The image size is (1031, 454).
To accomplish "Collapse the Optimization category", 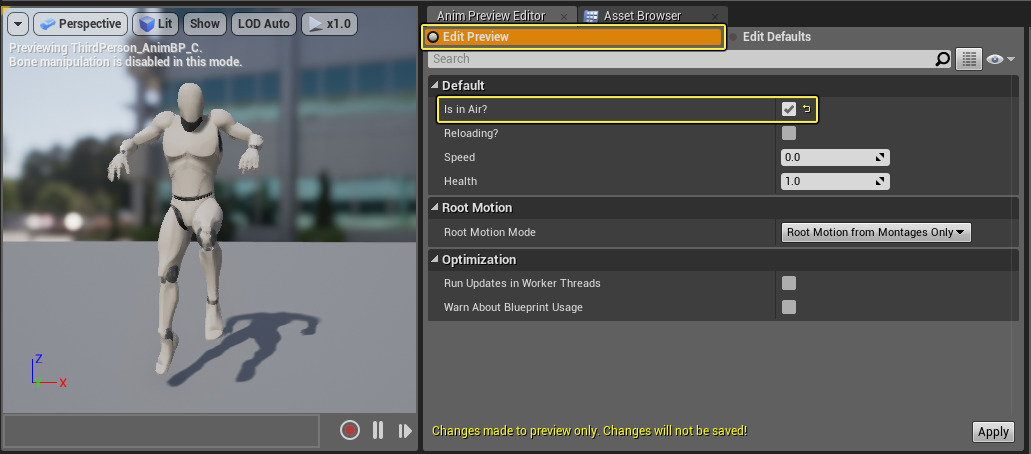I will tap(435, 259).
